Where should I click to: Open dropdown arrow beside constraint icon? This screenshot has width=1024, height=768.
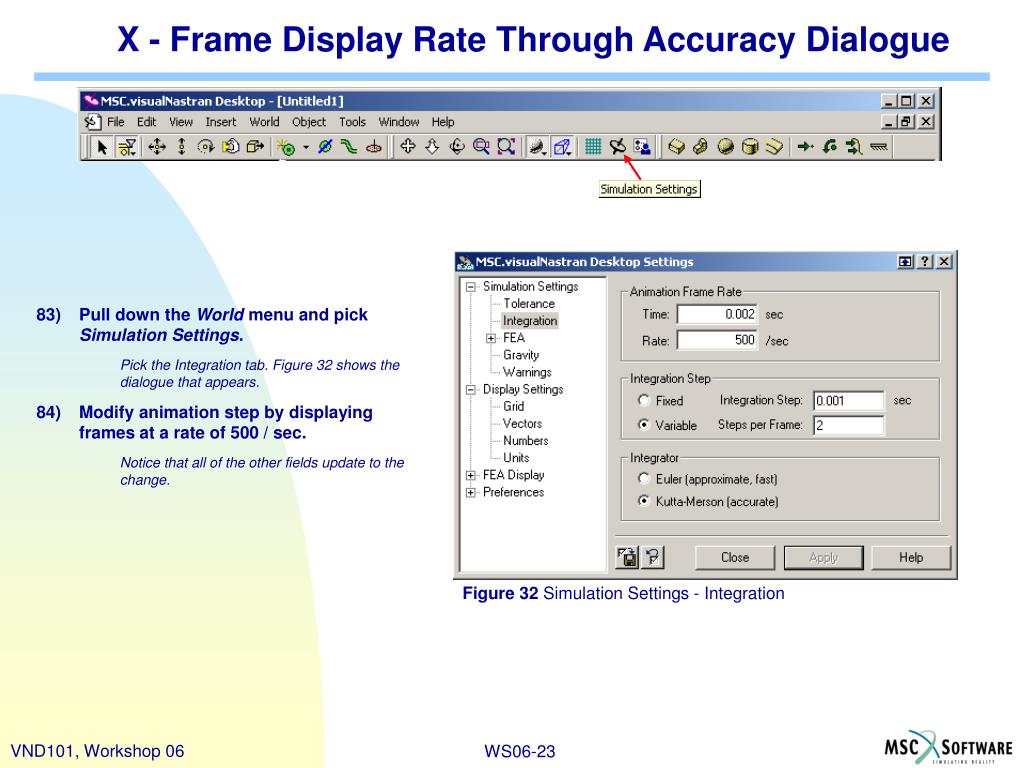tap(305, 147)
